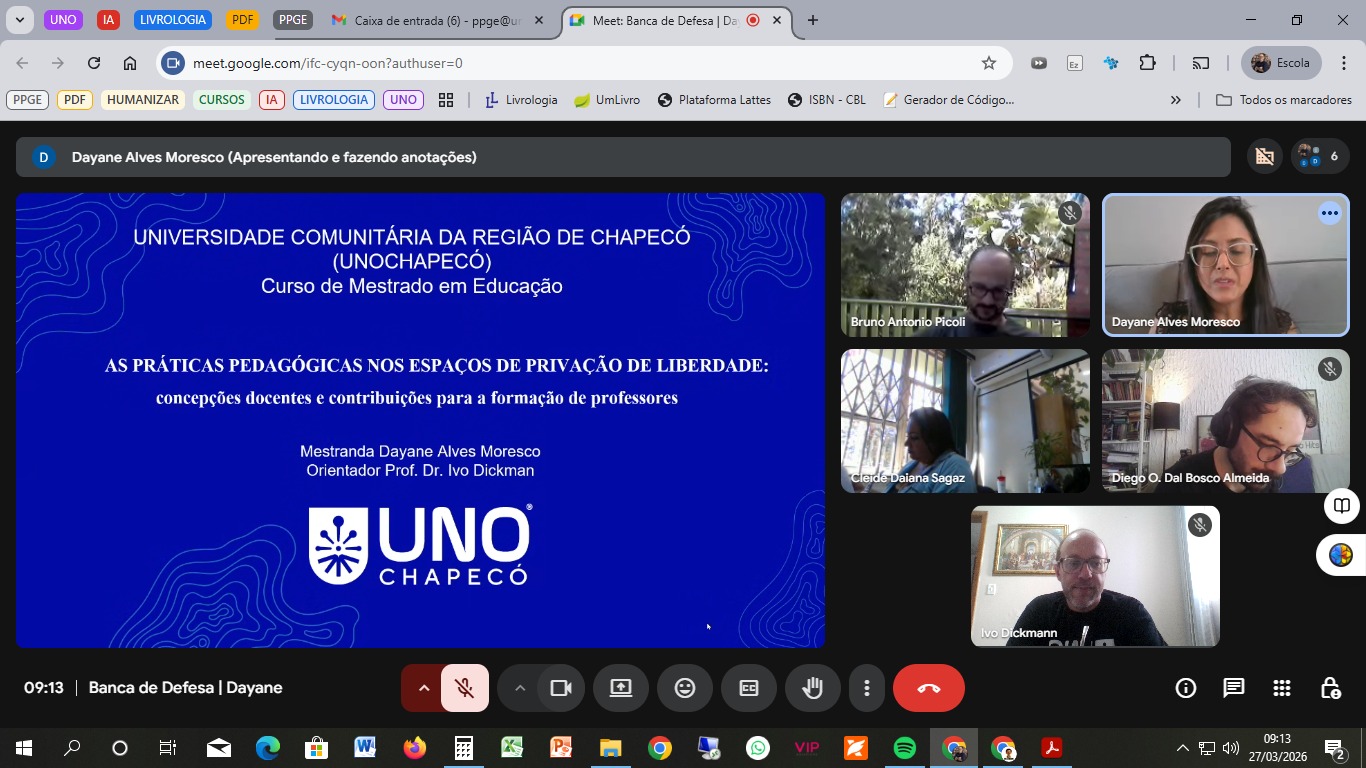Screen dimensions: 1366x768
Task: Open the chat panel icon
Action: click(x=1234, y=688)
